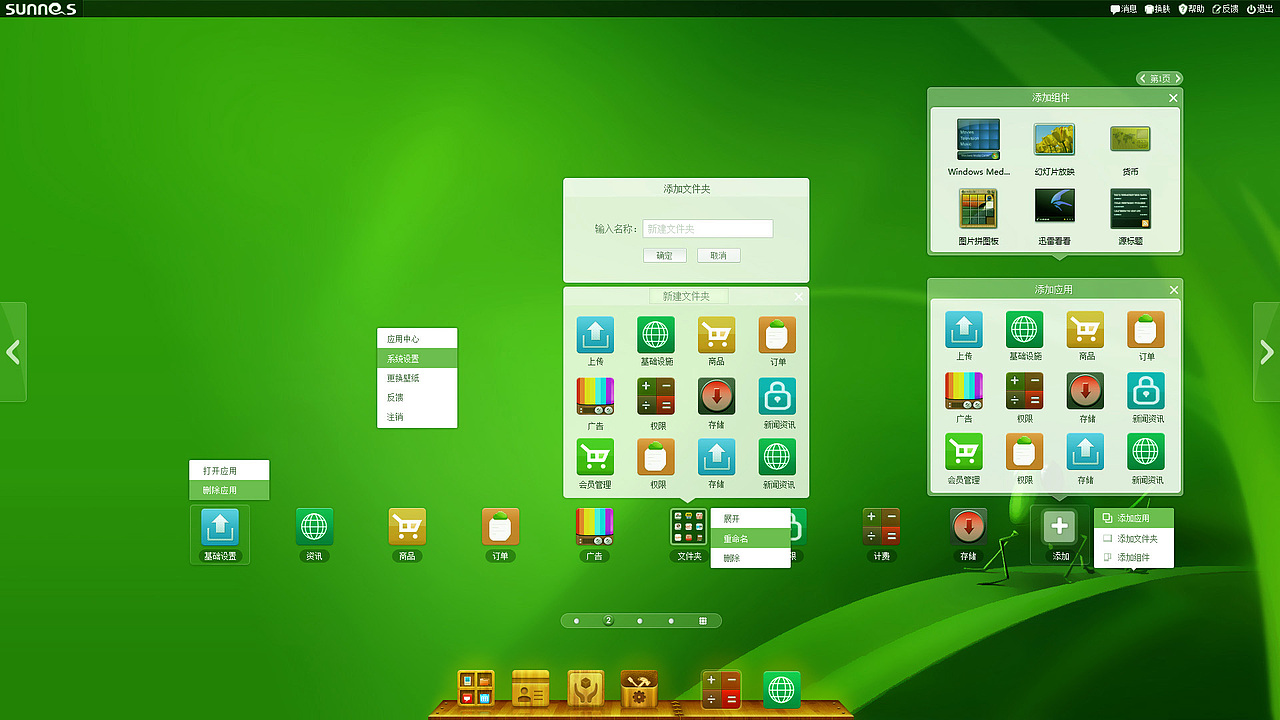Open the 商品 desktop app icon

pos(407,527)
